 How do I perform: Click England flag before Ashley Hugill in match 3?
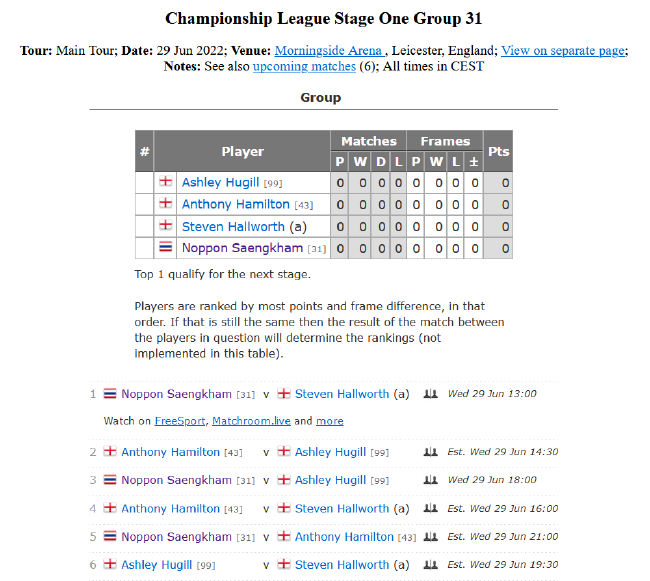tap(284, 479)
